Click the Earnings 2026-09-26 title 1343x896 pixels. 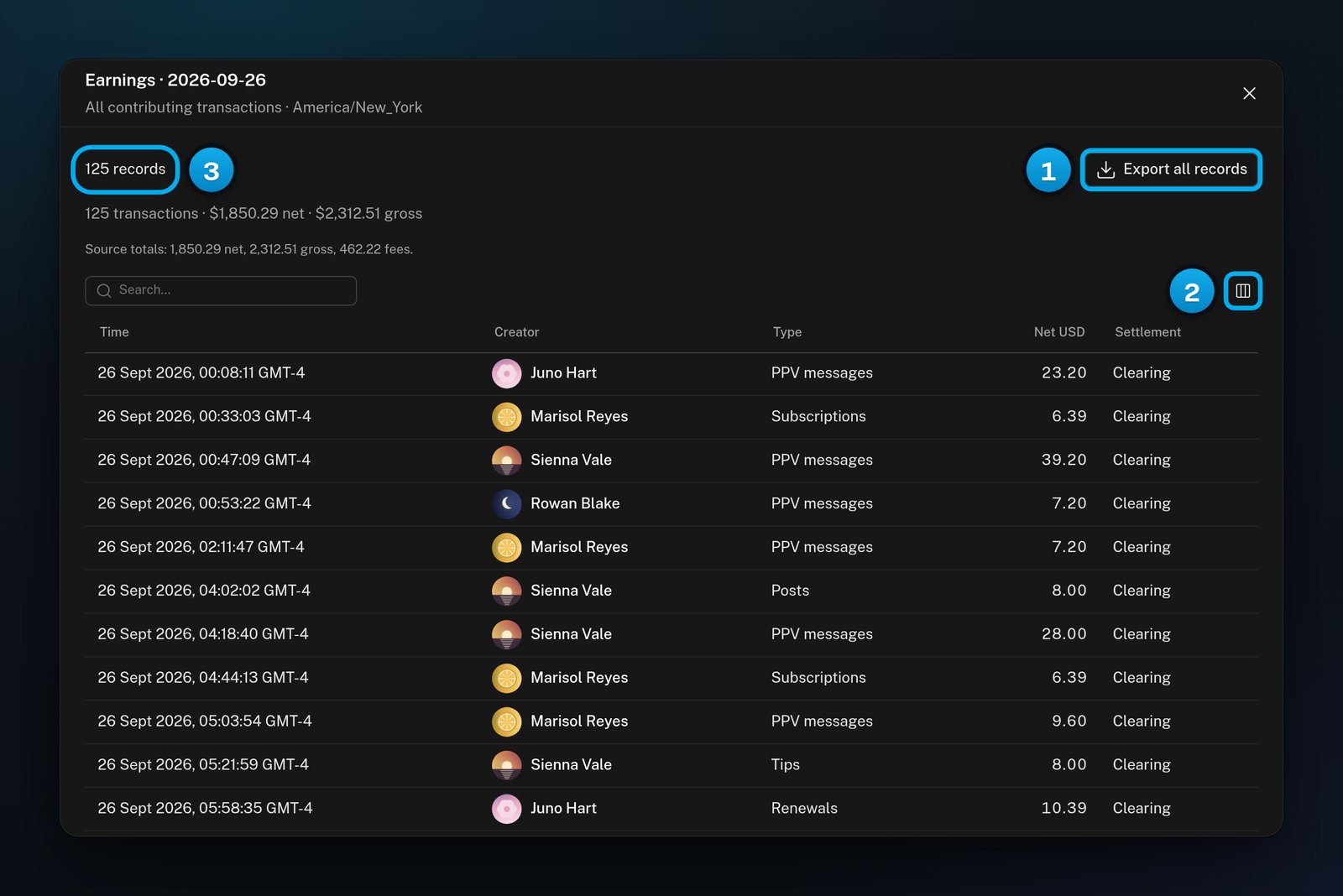pyautogui.click(x=175, y=81)
